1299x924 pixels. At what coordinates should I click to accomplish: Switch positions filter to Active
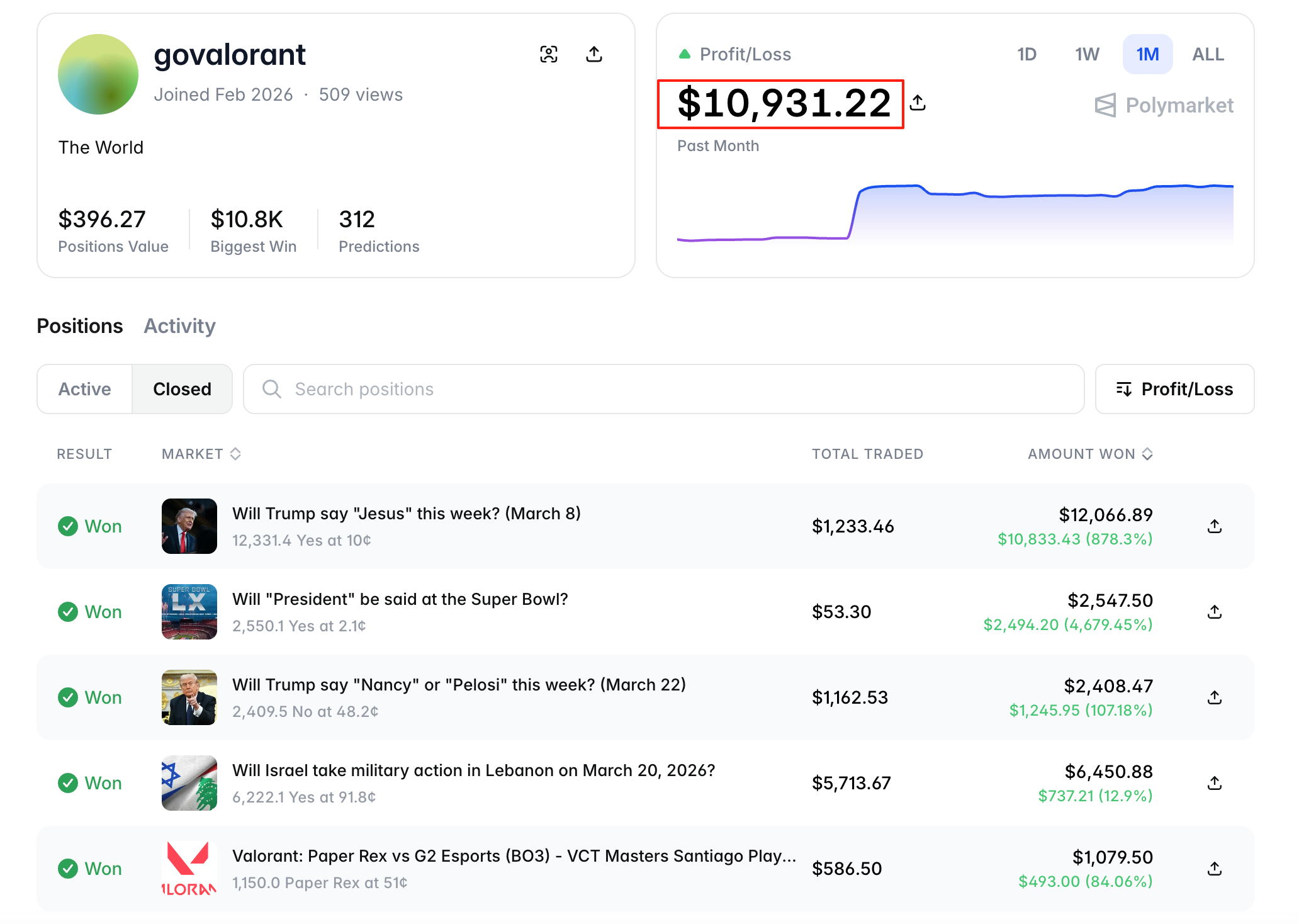click(x=85, y=389)
